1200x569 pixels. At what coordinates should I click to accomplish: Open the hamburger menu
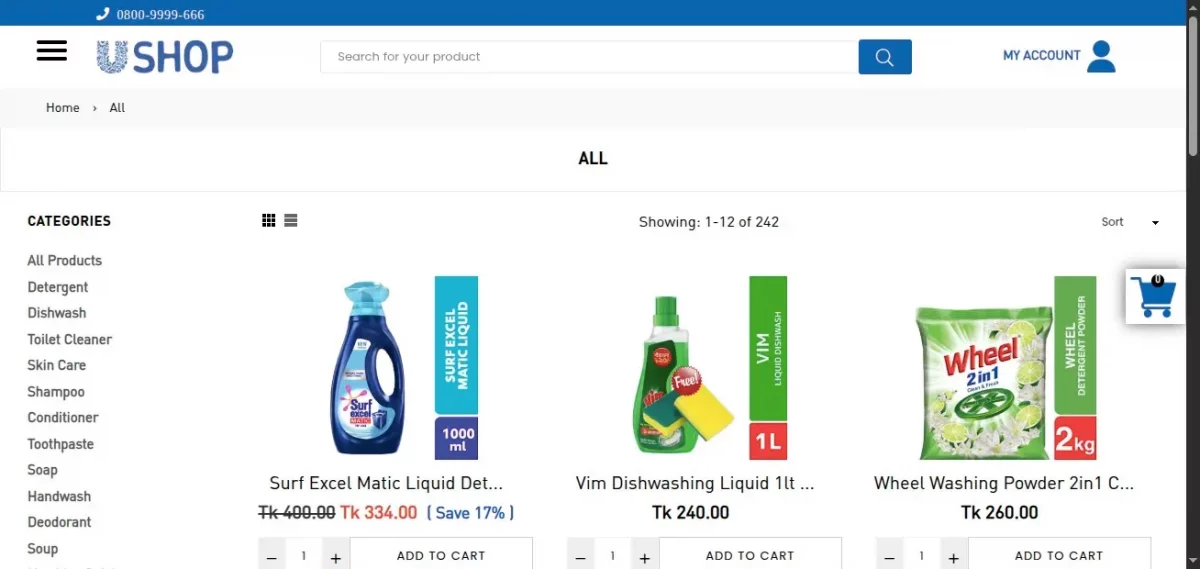(52, 51)
